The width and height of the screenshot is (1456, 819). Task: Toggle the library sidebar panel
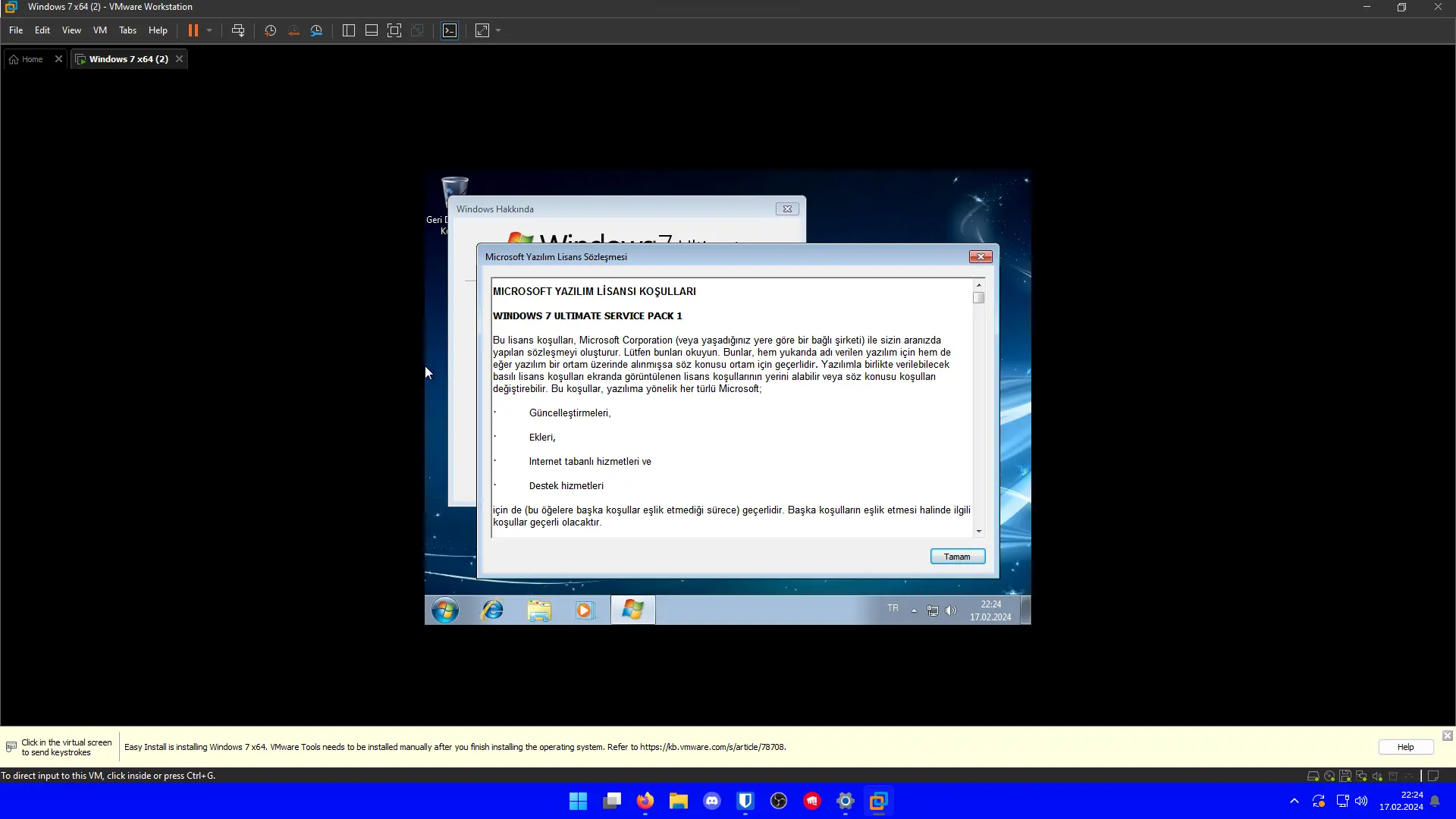(349, 30)
